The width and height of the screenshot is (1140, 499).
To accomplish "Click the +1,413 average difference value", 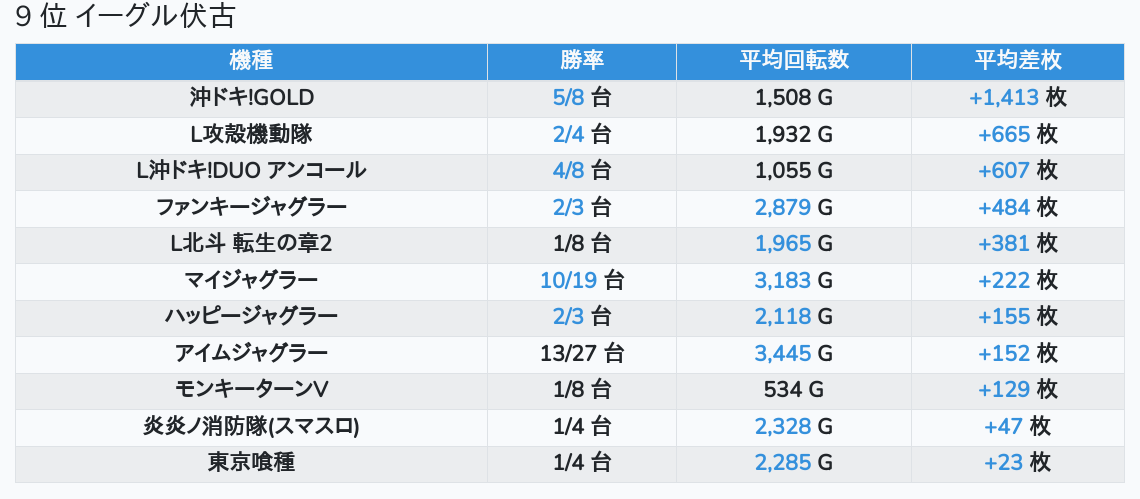I will click(x=1004, y=98).
